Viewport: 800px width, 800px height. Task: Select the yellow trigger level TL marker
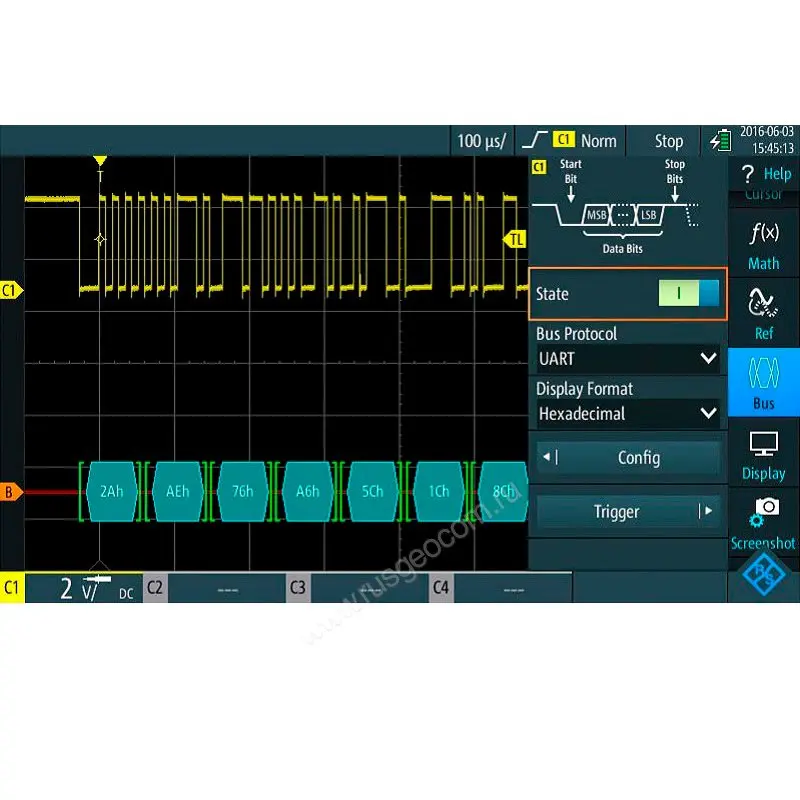515,239
